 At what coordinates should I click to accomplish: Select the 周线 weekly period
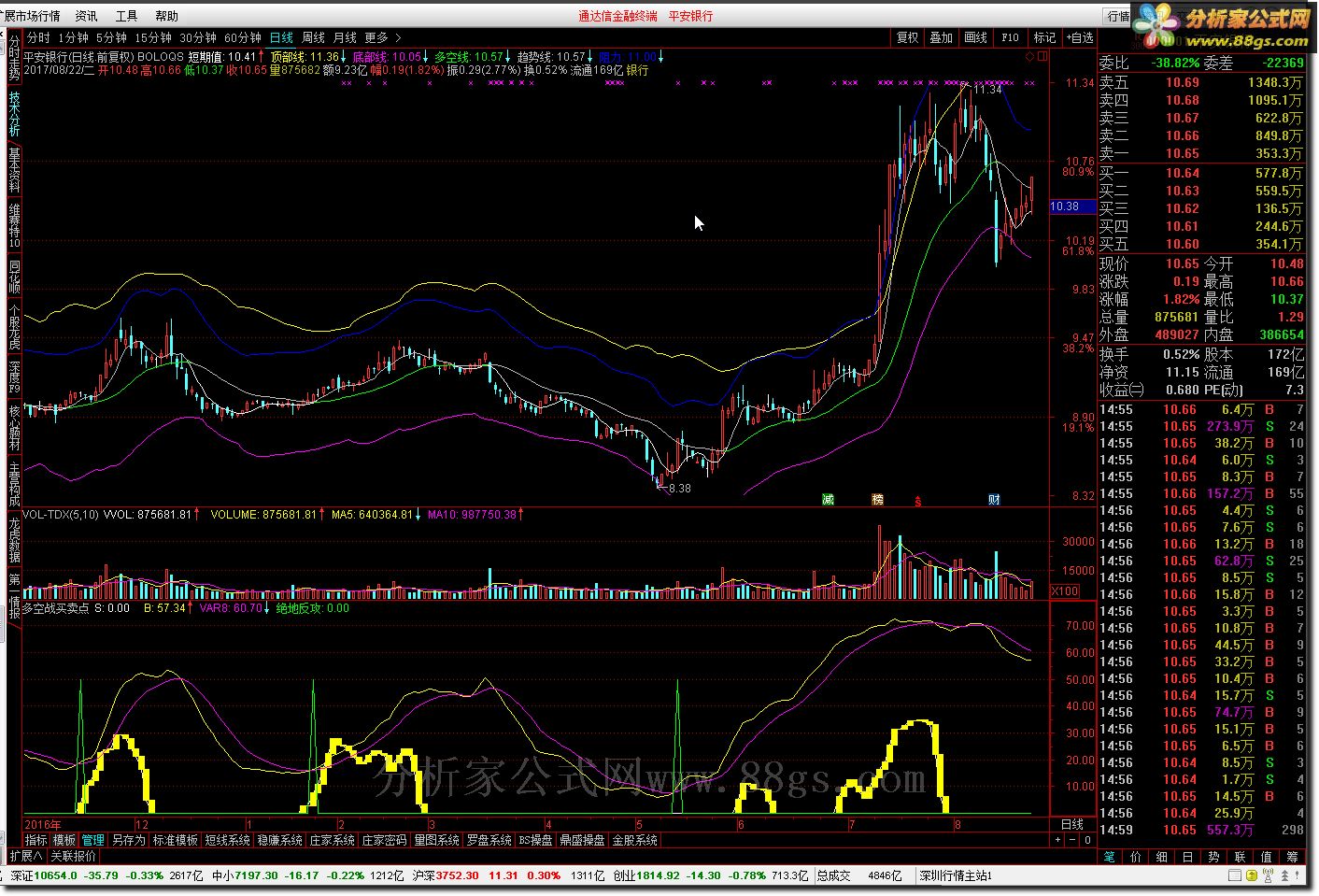[x=313, y=37]
